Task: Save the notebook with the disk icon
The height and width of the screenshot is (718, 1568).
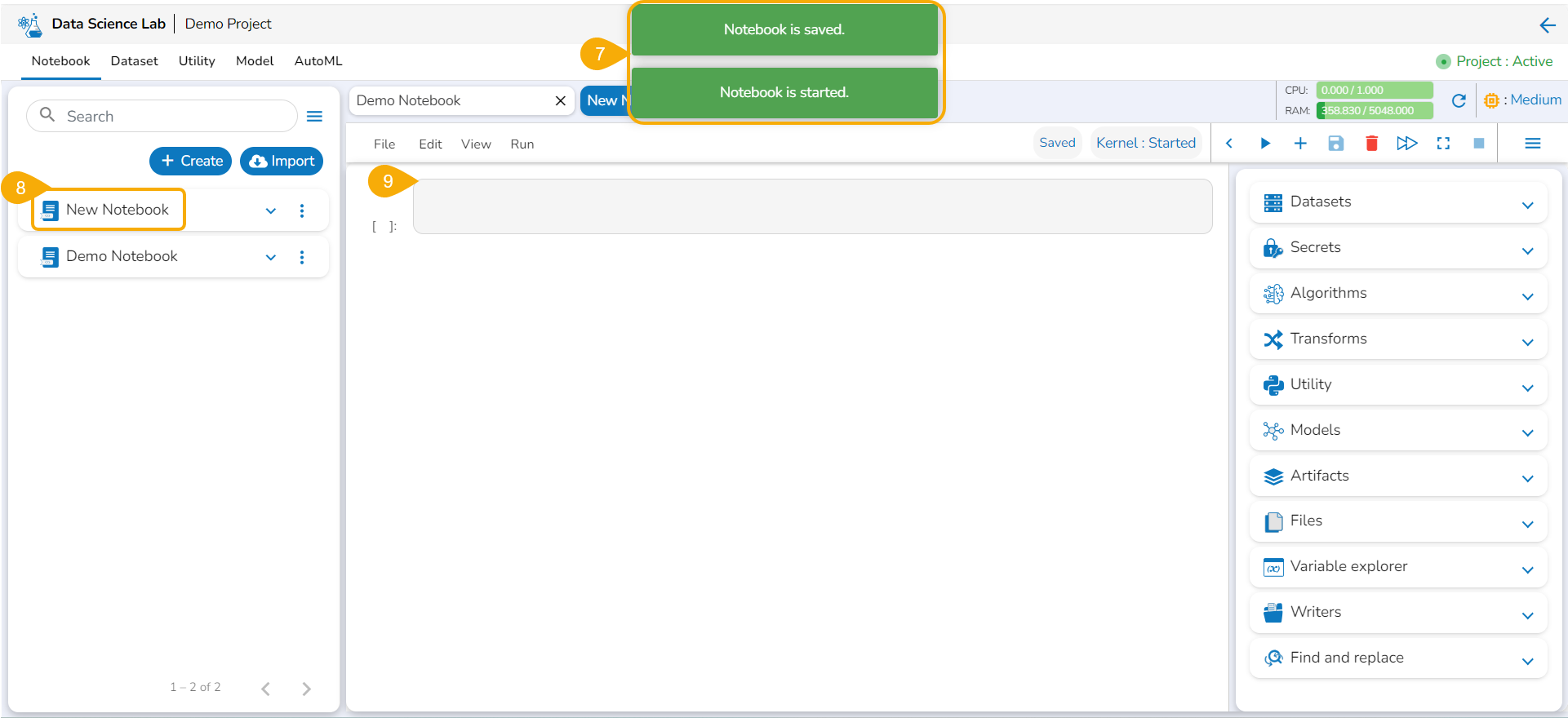Action: [x=1336, y=144]
